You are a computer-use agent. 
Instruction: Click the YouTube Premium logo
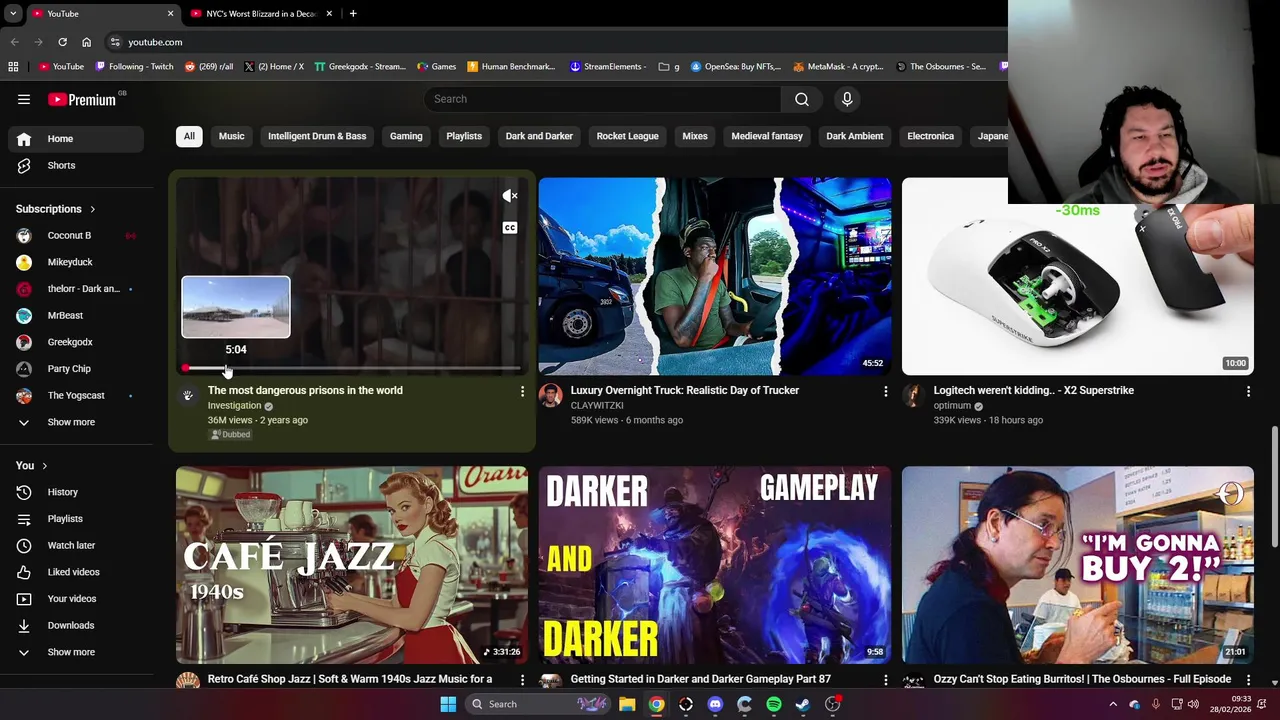tap(82, 99)
